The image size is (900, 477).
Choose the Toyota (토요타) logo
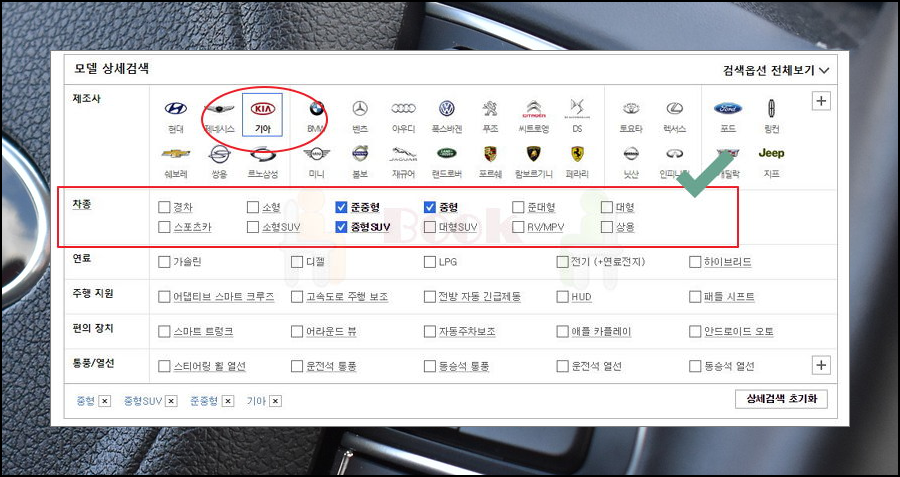pos(631,108)
